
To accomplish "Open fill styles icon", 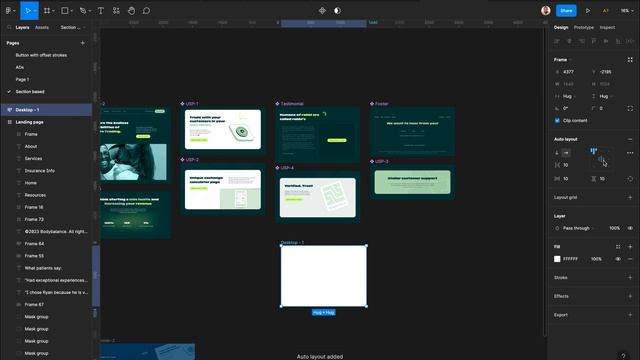I will (x=618, y=247).
